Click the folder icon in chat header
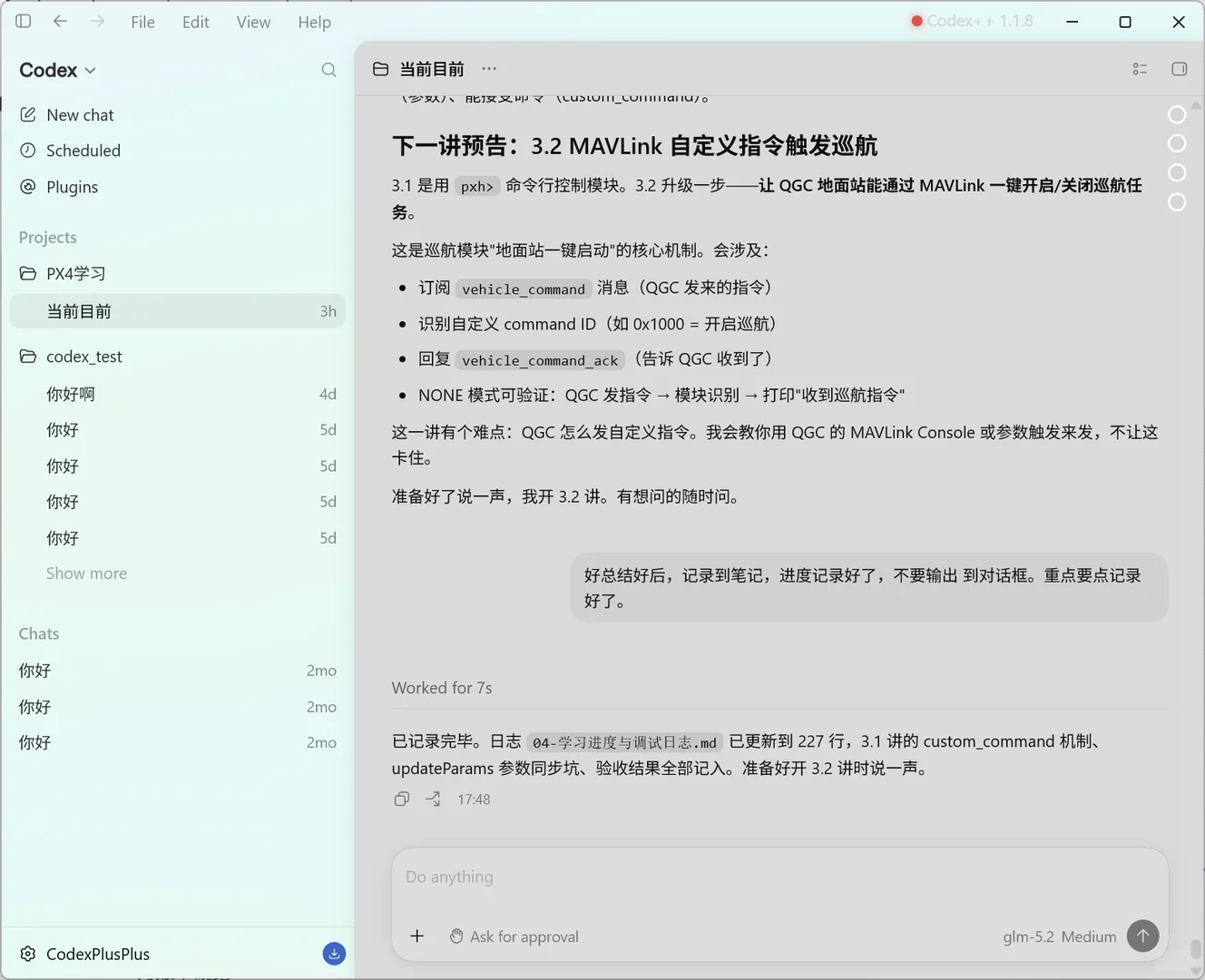The height and width of the screenshot is (980, 1205). [x=381, y=69]
